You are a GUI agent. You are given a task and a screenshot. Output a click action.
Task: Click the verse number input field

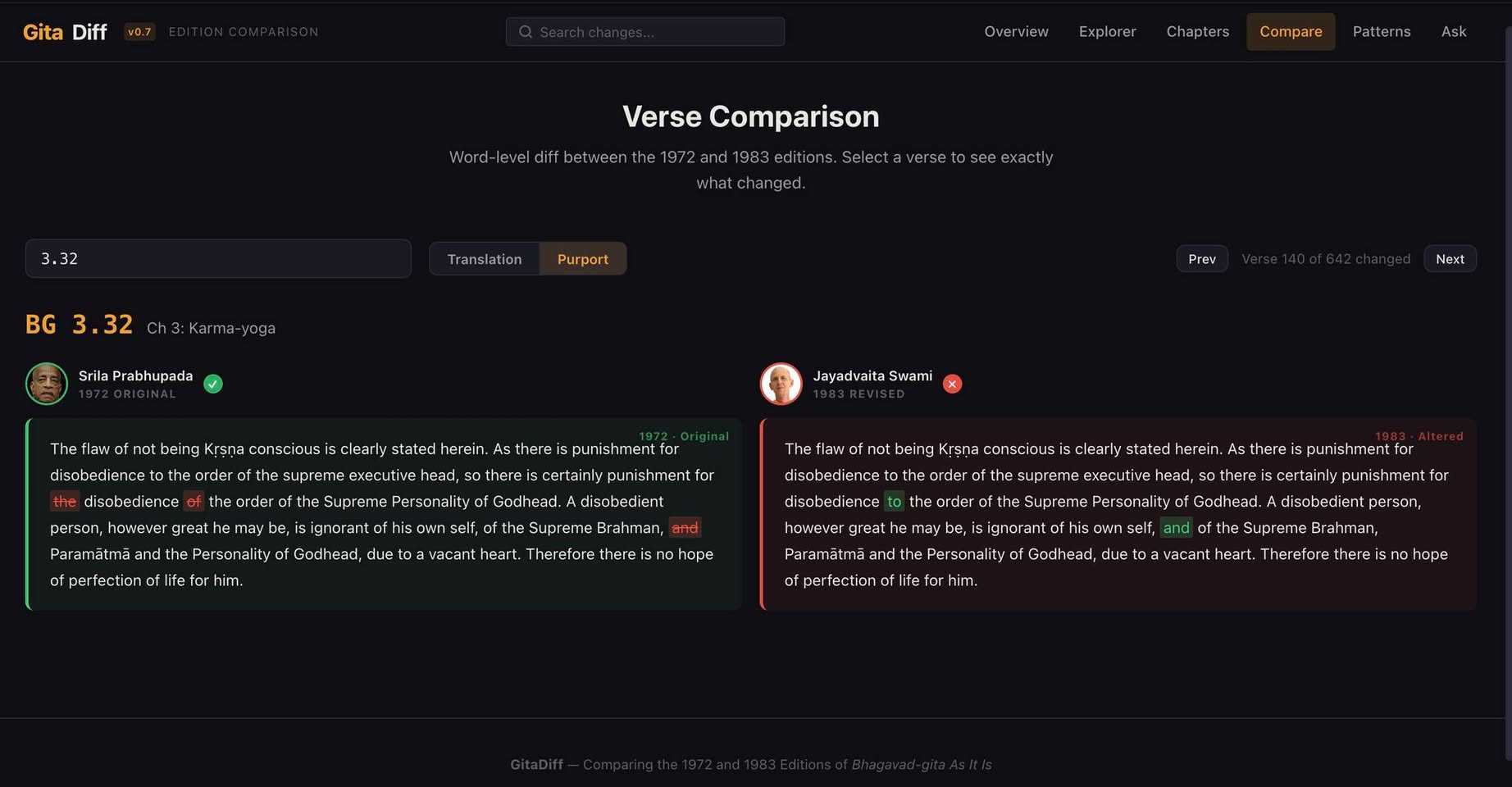[x=218, y=259]
